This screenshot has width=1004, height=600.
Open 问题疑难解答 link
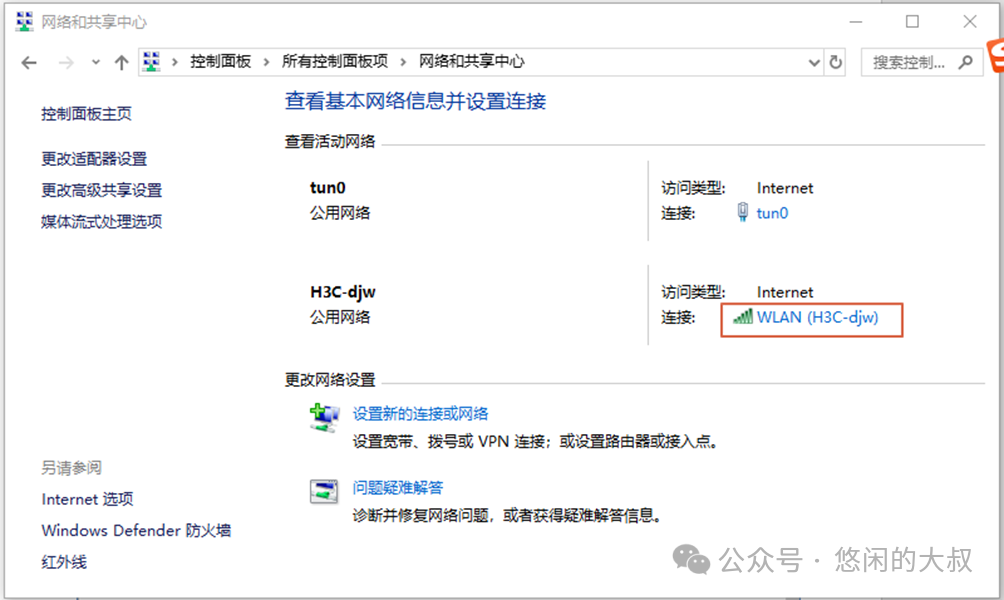[x=398, y=488]
